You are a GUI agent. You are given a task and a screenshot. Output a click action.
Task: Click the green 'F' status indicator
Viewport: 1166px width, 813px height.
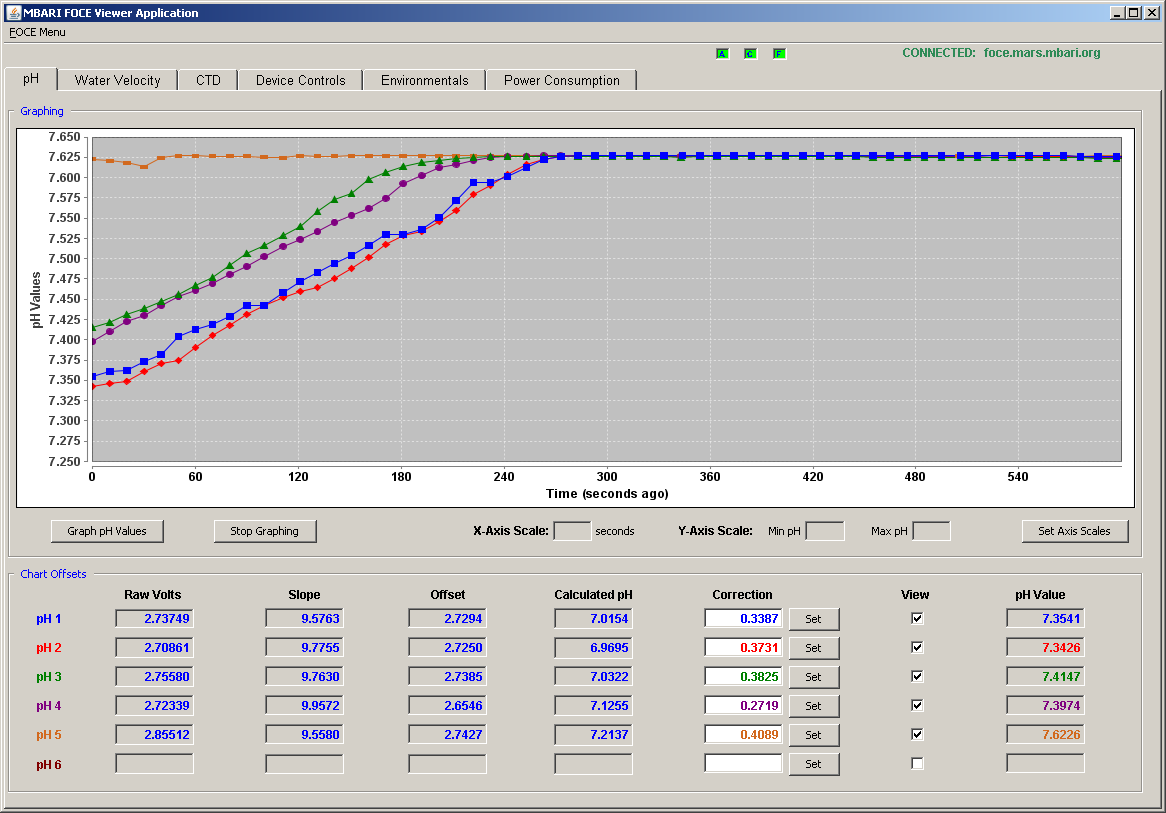(x=779, y=54)
